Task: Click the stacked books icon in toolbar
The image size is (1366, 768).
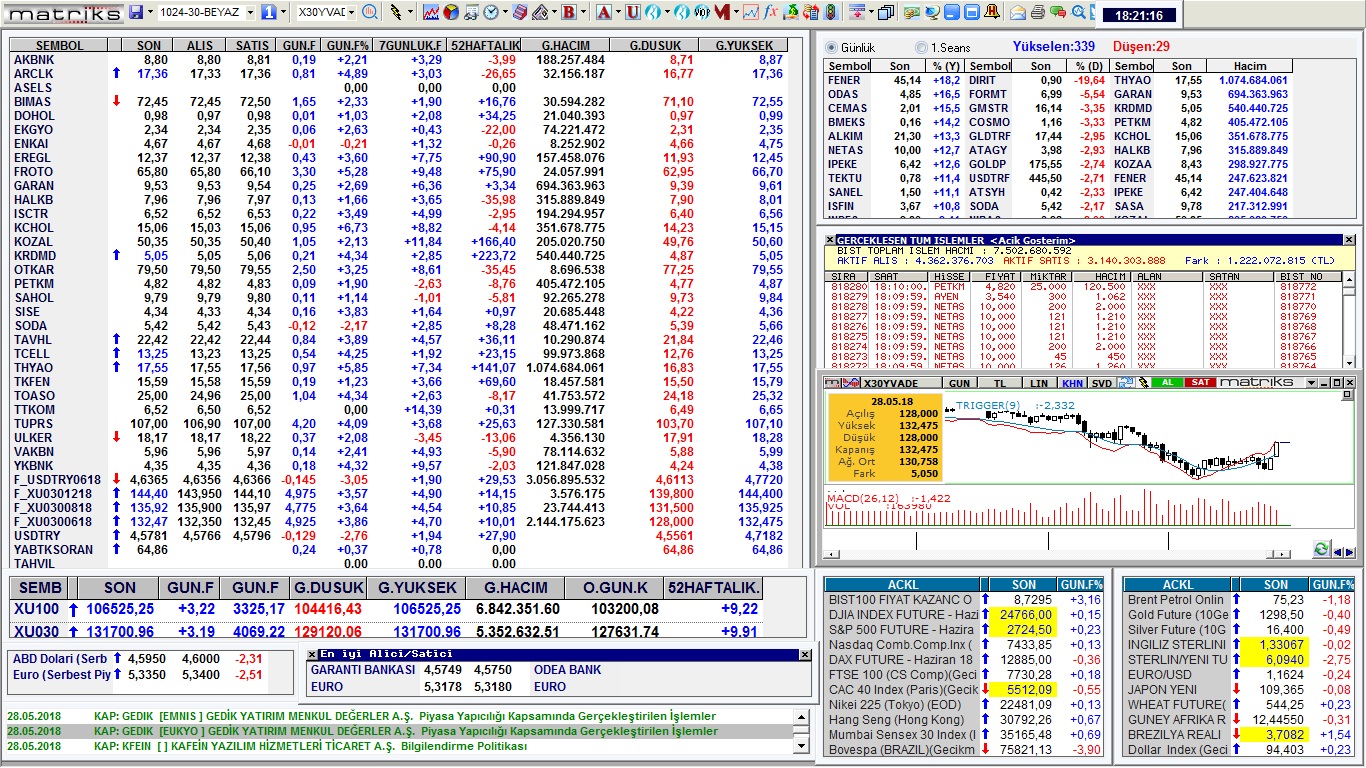Action: point(521,12)
